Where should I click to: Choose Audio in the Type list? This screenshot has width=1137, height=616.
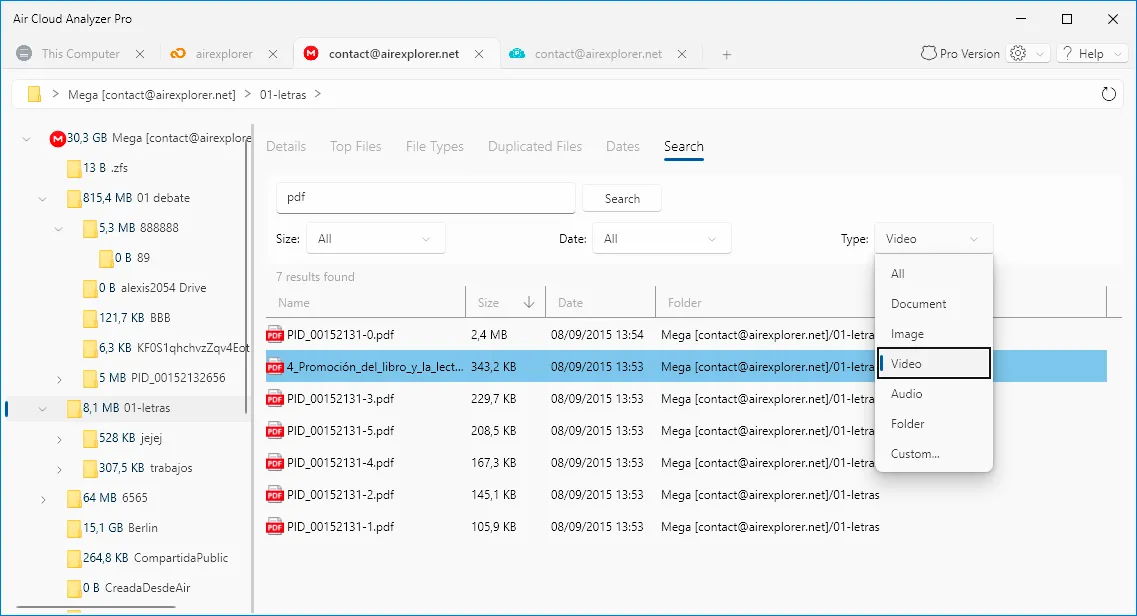tap(934, 394)
